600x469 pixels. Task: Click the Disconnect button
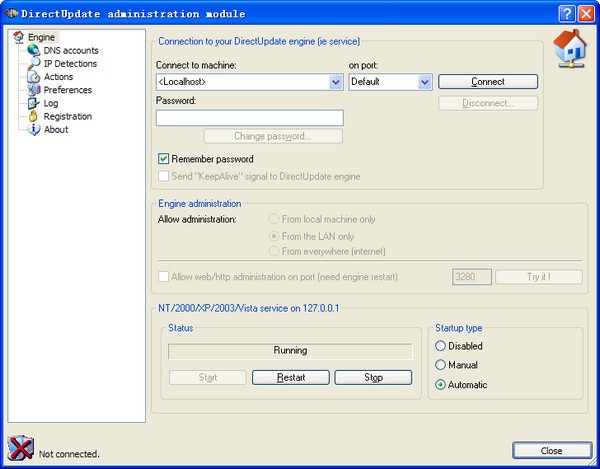pos(488,103)
